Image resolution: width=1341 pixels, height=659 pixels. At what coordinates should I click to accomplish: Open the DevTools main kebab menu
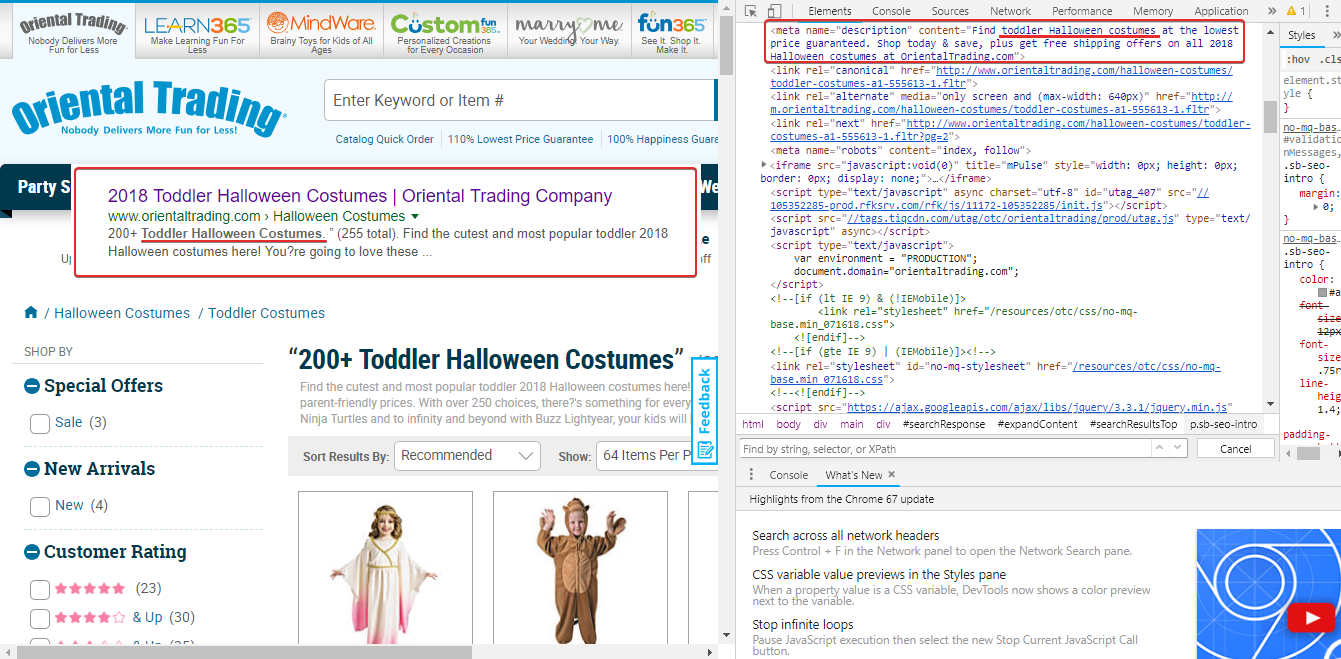tap(1327, 11)
